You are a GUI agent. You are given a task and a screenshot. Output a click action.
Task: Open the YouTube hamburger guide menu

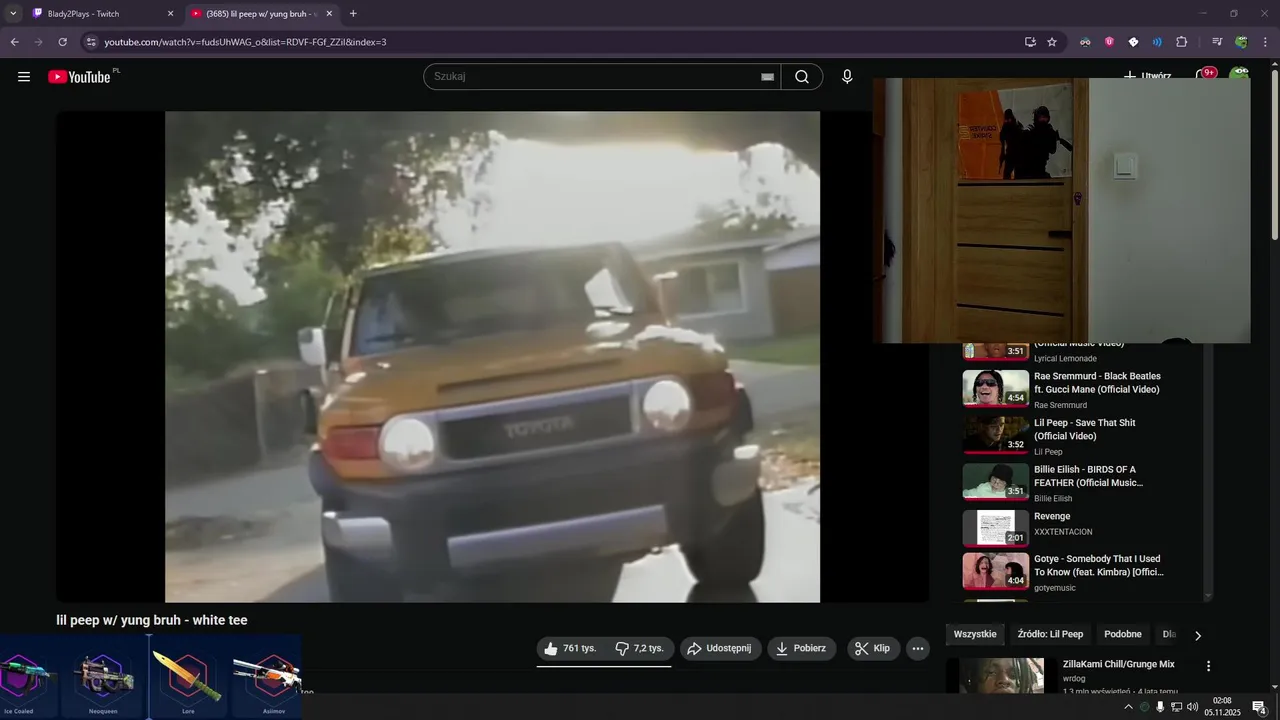click(x=24, y=77)
